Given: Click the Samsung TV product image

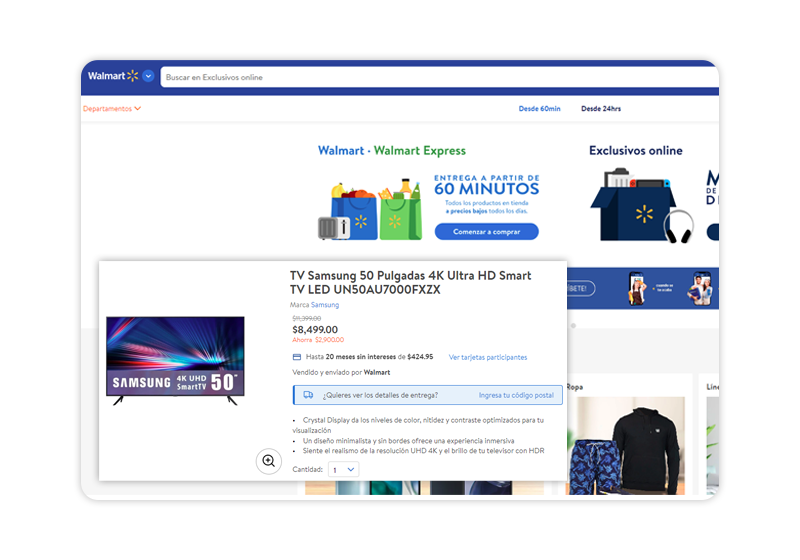Looking at the screenshot, I should (175, 361).
